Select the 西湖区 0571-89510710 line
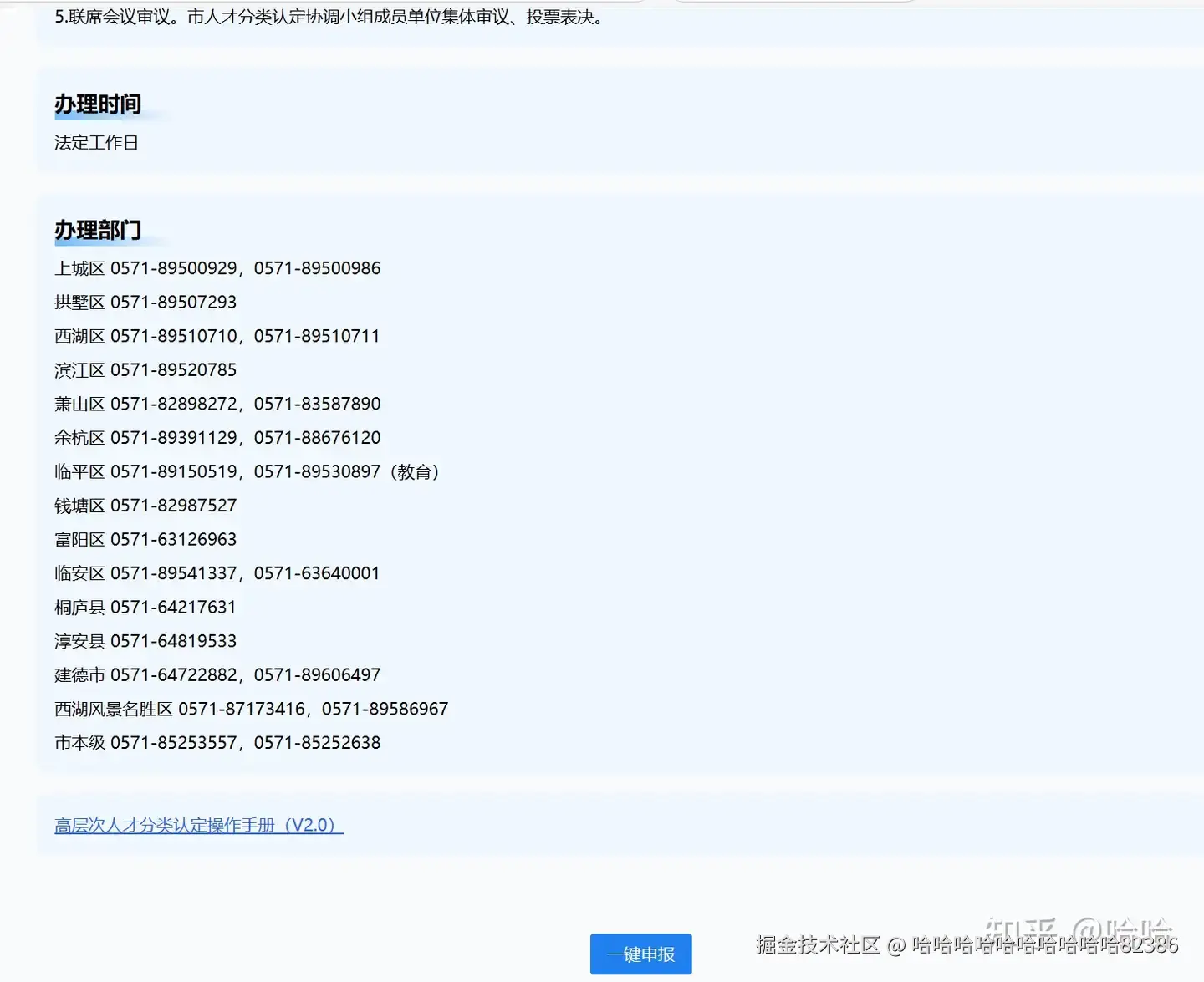The width and height of the screenshot is (1204, 982). point(217,336)
